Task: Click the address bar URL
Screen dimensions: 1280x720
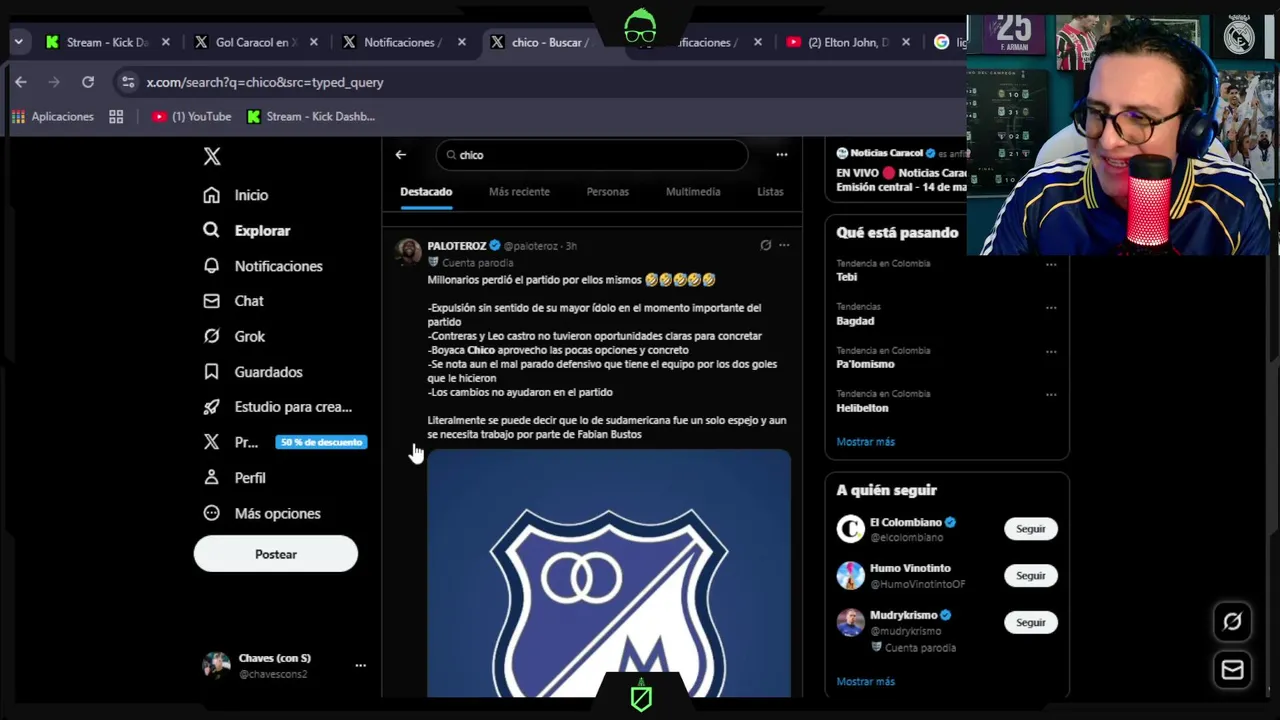Action: [265, 82]
